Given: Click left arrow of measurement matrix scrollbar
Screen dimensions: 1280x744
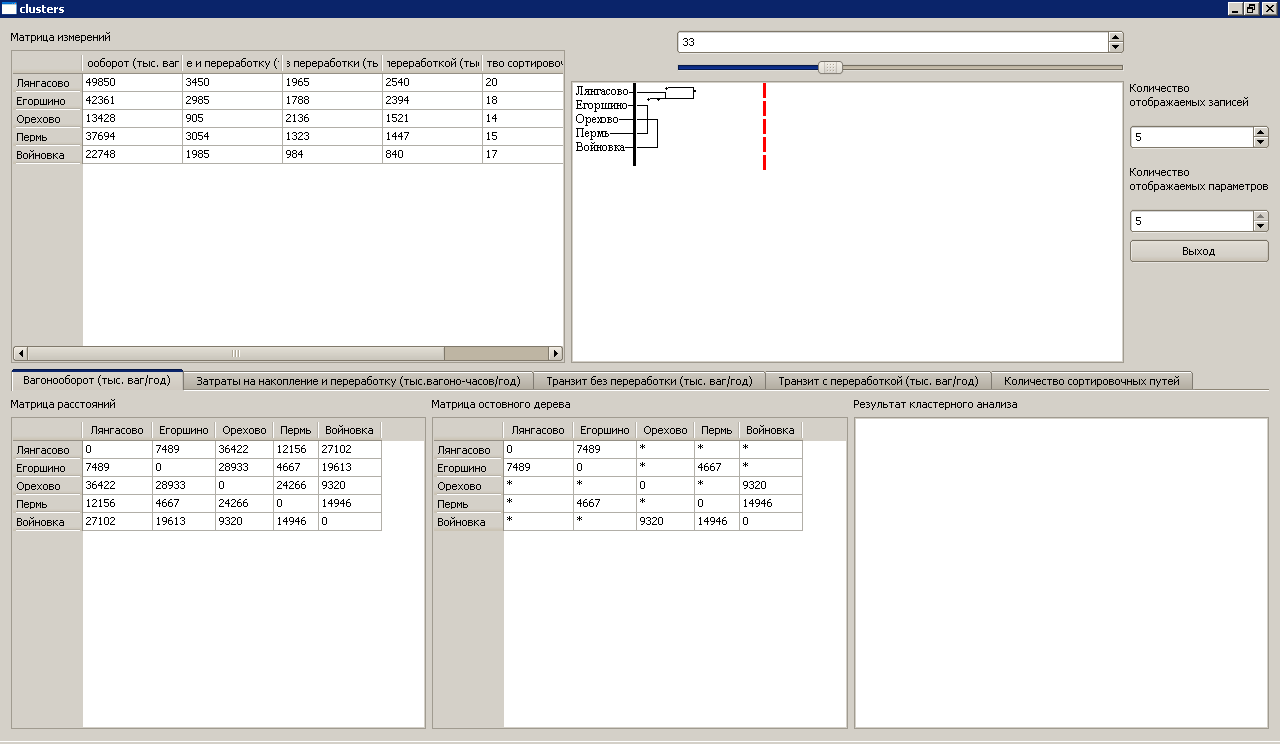Looking at the screenshot, I should (x=20, y=353).
